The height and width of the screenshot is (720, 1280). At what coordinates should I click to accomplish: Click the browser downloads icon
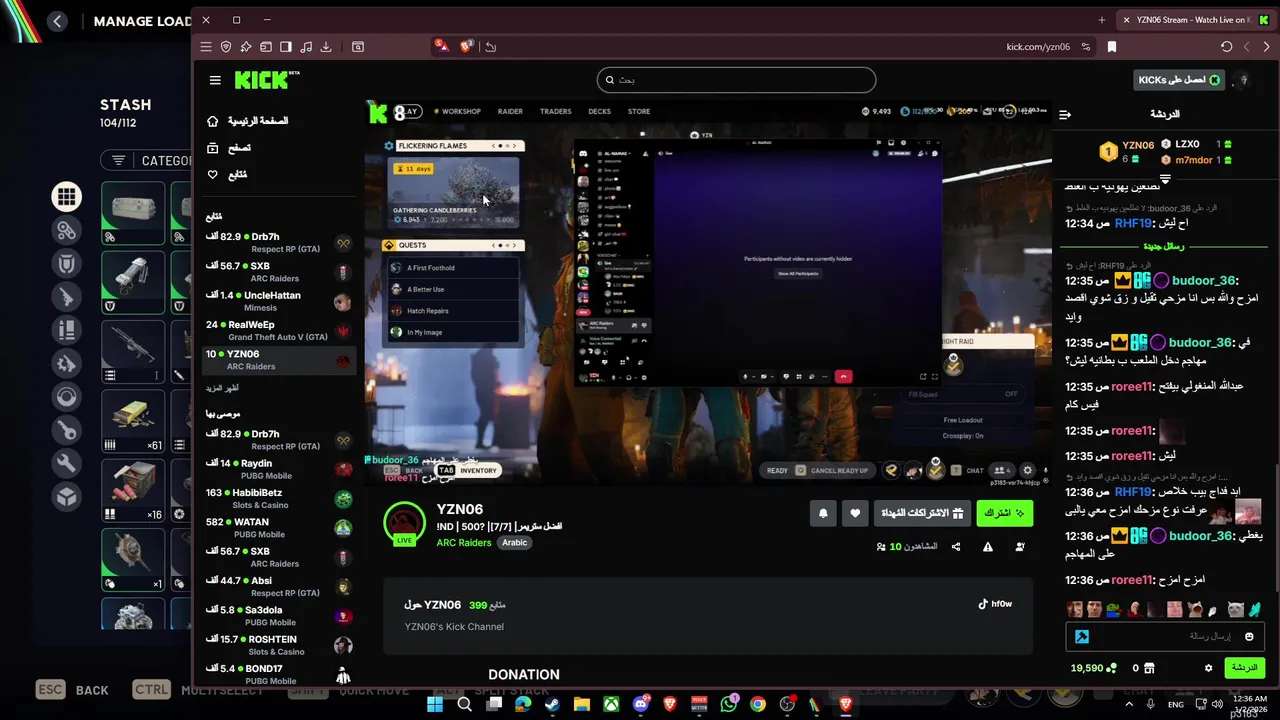tap(326, 46)
